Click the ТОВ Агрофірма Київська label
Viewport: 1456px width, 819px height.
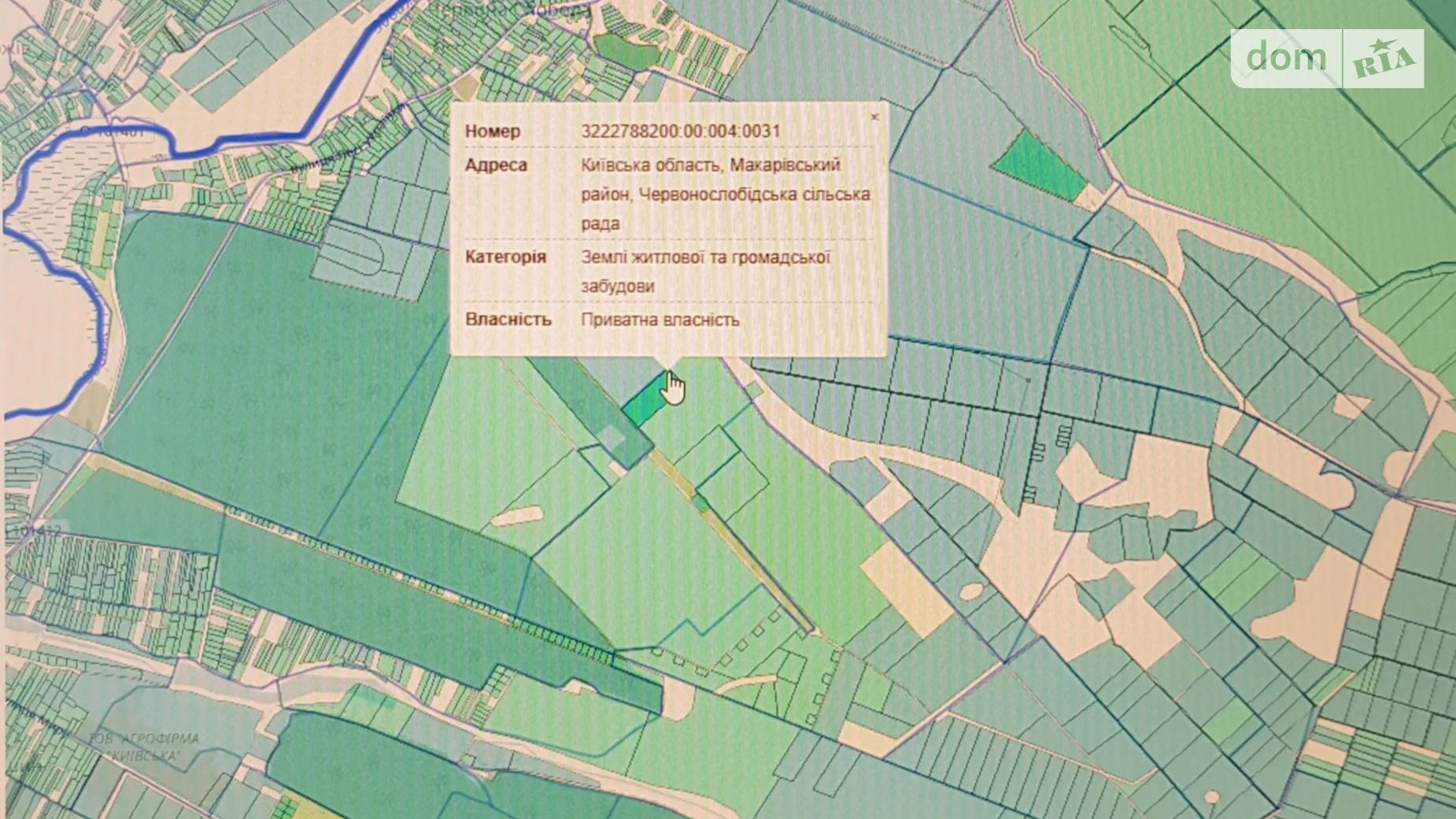[x=143, y=747]
